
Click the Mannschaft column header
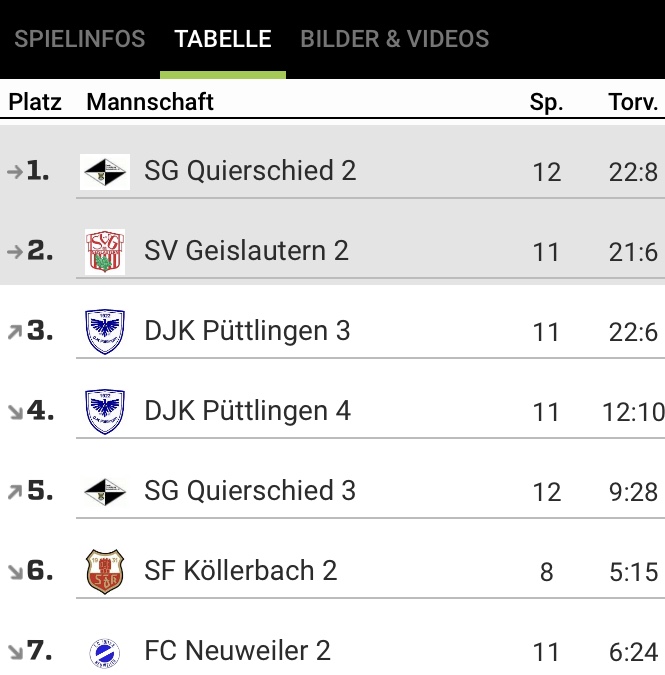(150, 102)
